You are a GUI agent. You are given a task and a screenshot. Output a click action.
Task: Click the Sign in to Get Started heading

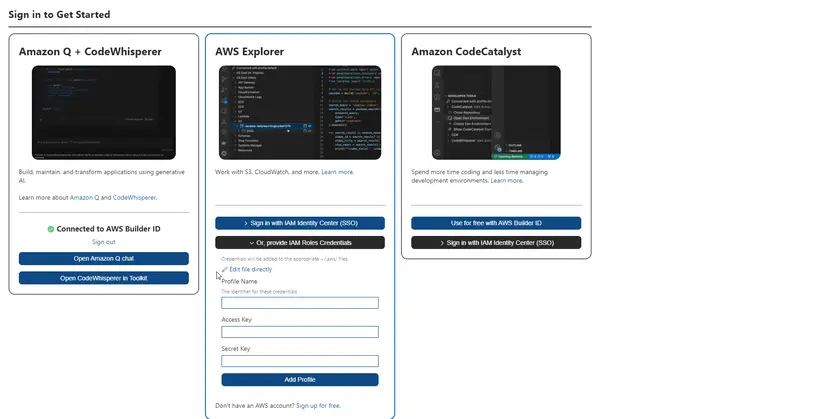click(59, 15)
